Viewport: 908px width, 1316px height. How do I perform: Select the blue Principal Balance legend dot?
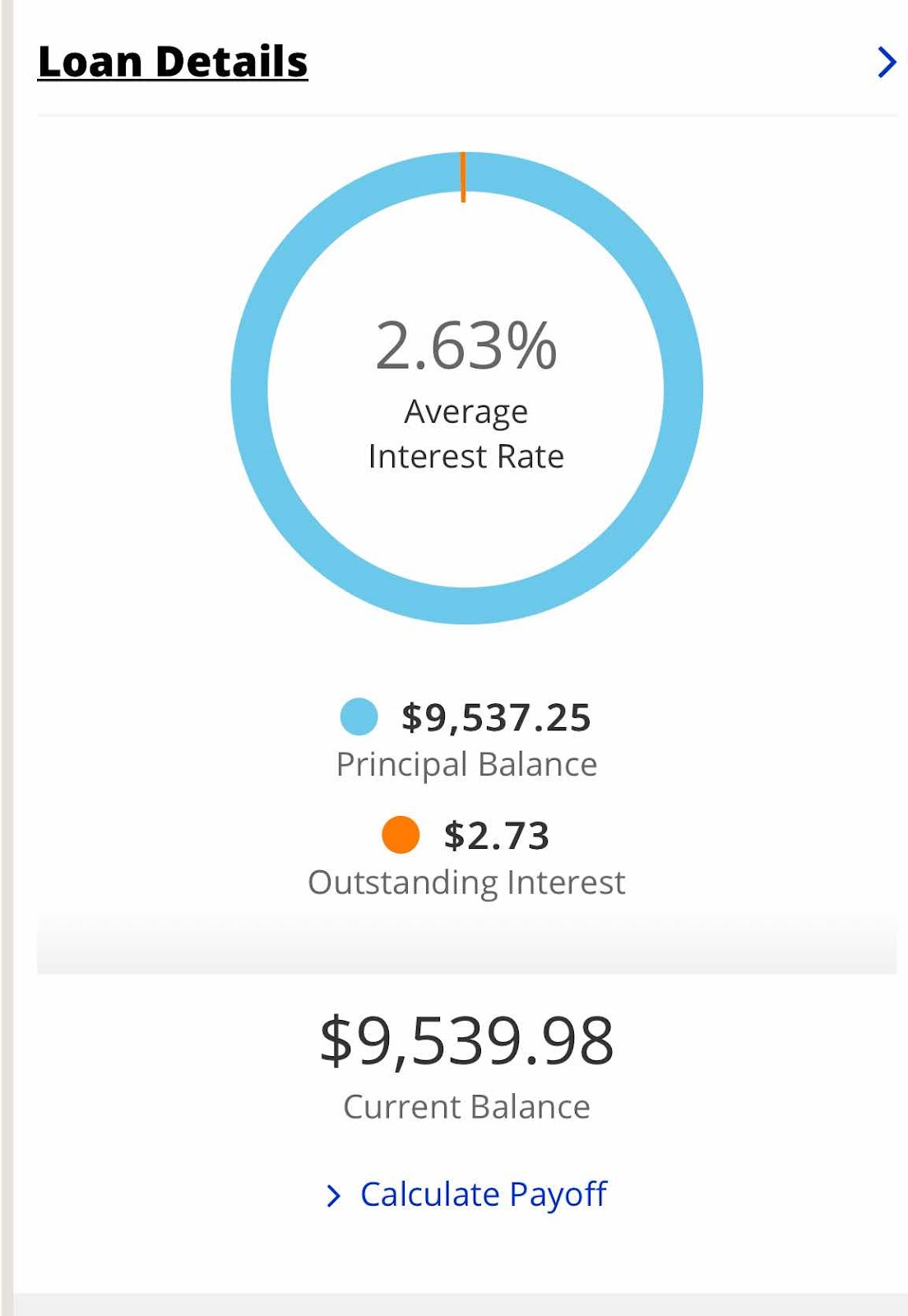point(359,716)
